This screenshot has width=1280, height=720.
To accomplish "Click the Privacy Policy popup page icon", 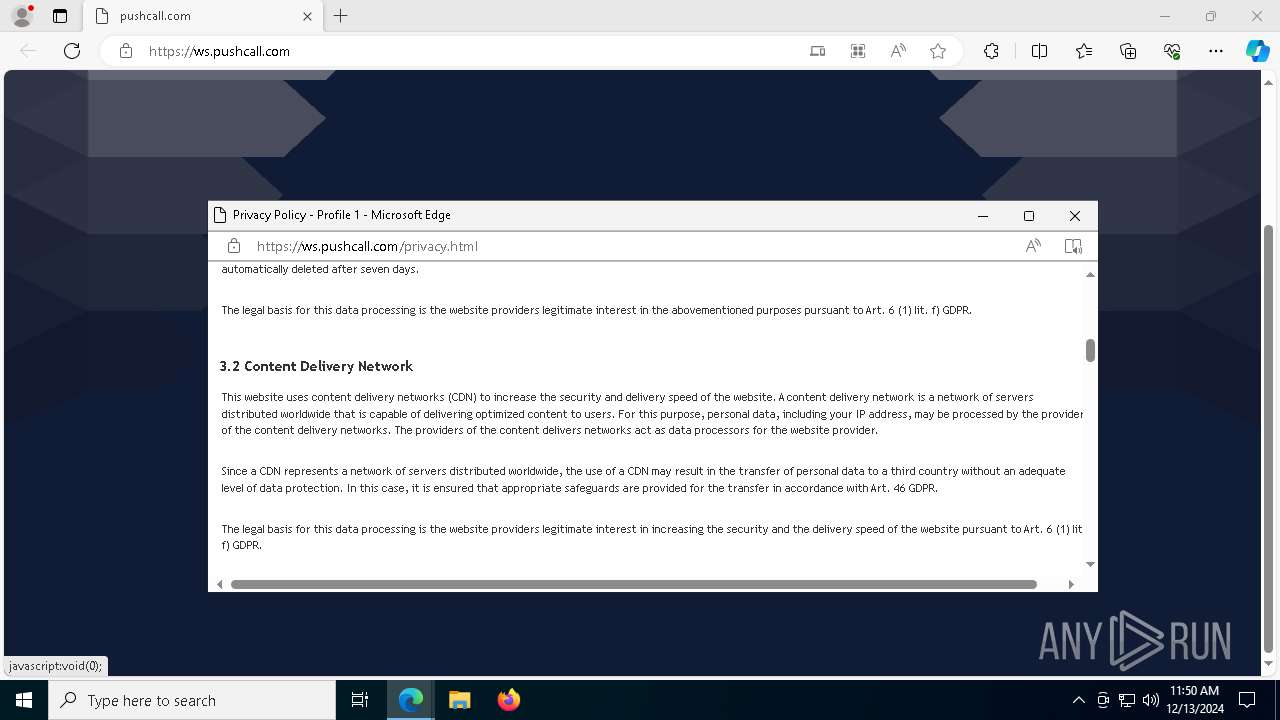I will (x=221, y=215).
